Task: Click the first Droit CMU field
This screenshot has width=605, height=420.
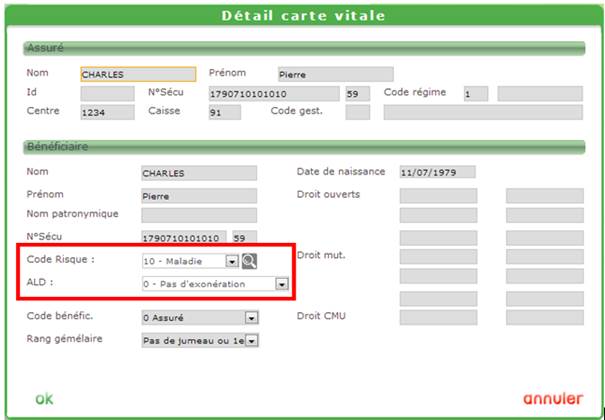Action: point(438,317)
